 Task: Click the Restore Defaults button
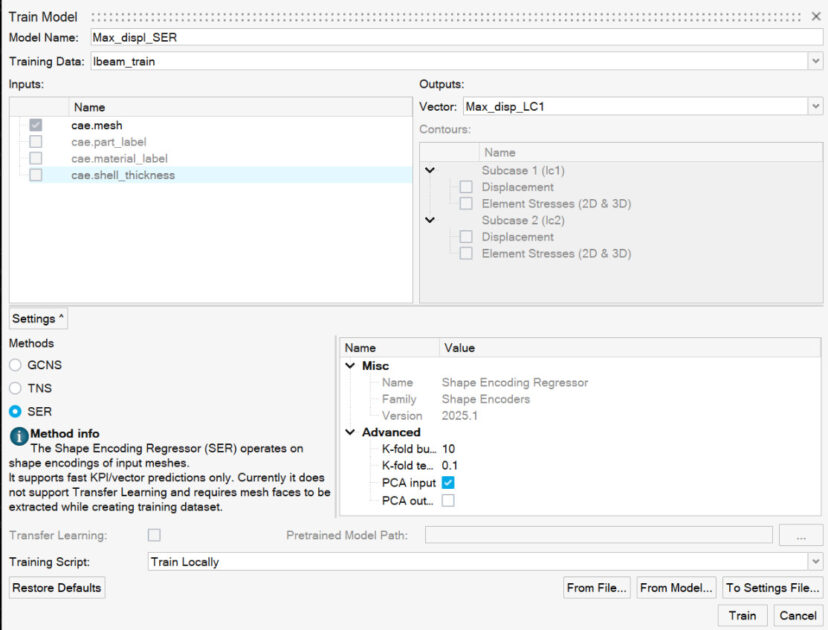point(57,588)
